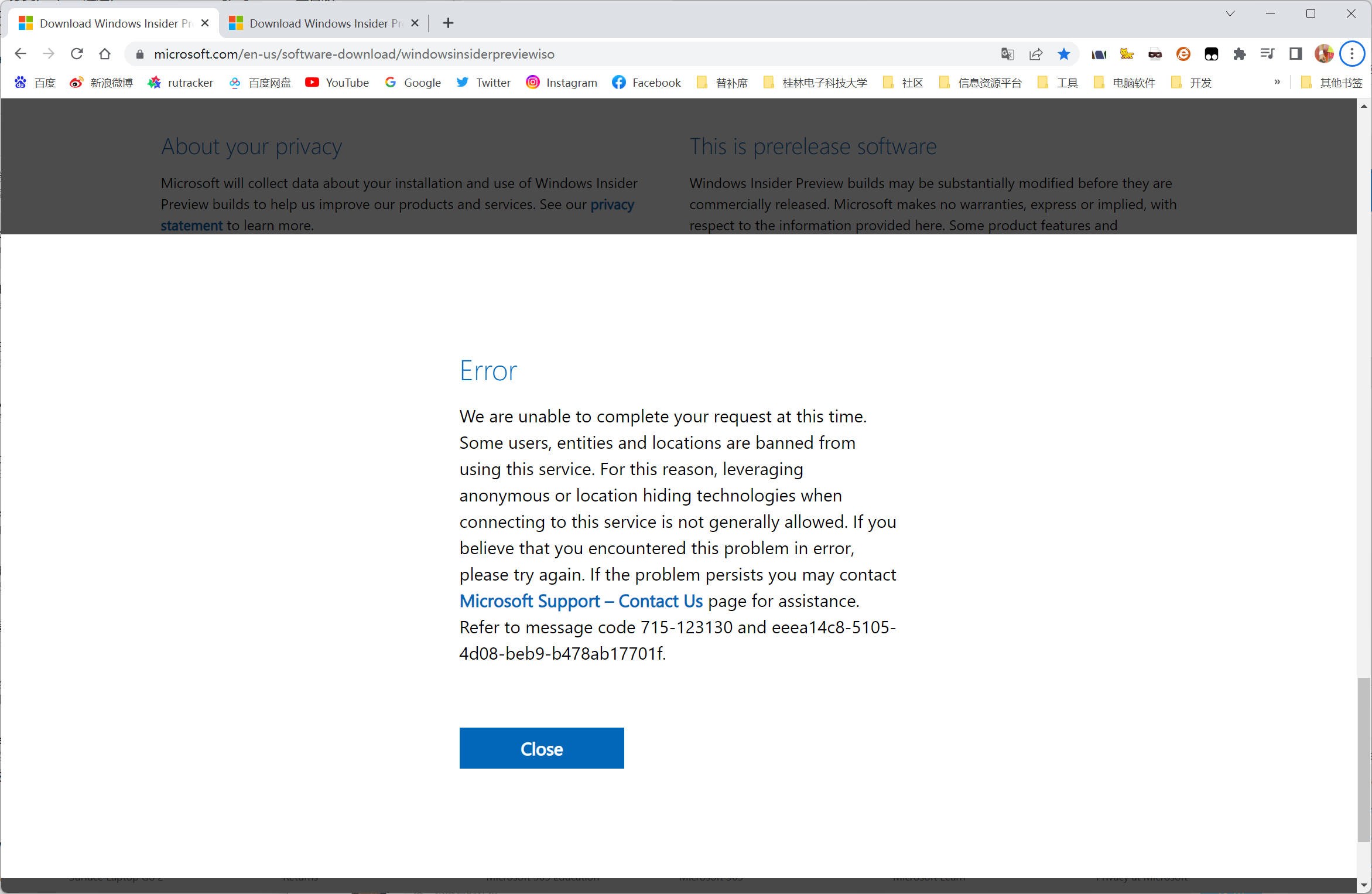Click the scrollbar down arrow
This screenshot has height=894, width=1372.
click(1364, 885)
